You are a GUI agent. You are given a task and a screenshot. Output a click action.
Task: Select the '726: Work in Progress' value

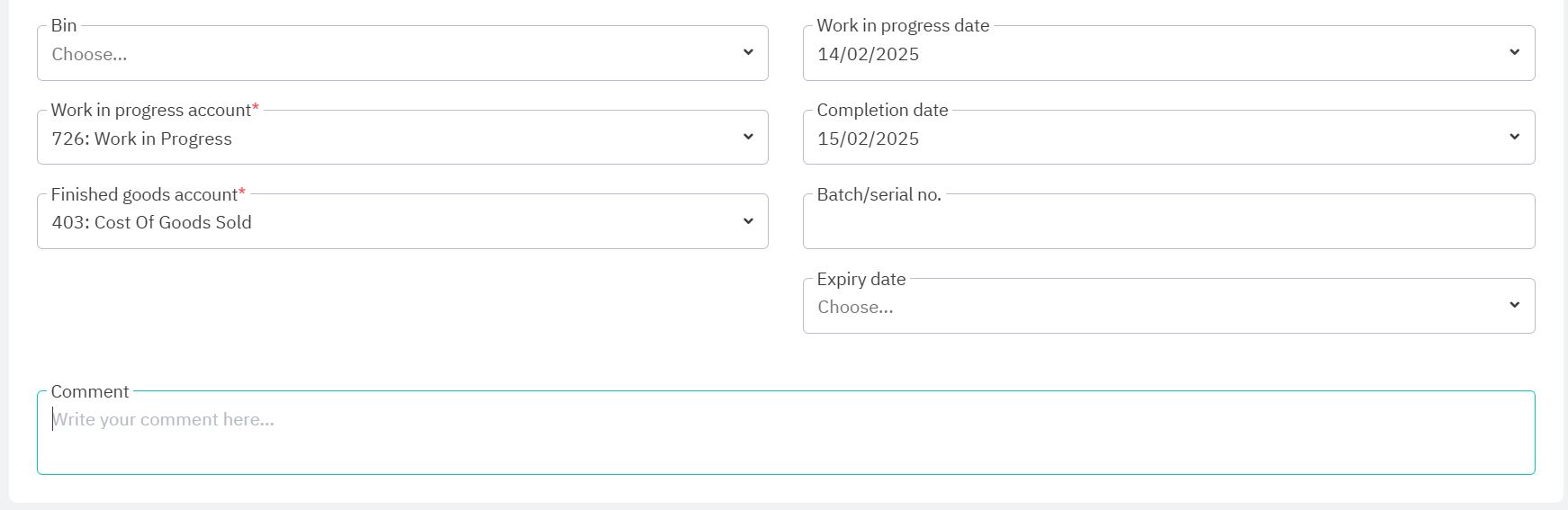141,139
